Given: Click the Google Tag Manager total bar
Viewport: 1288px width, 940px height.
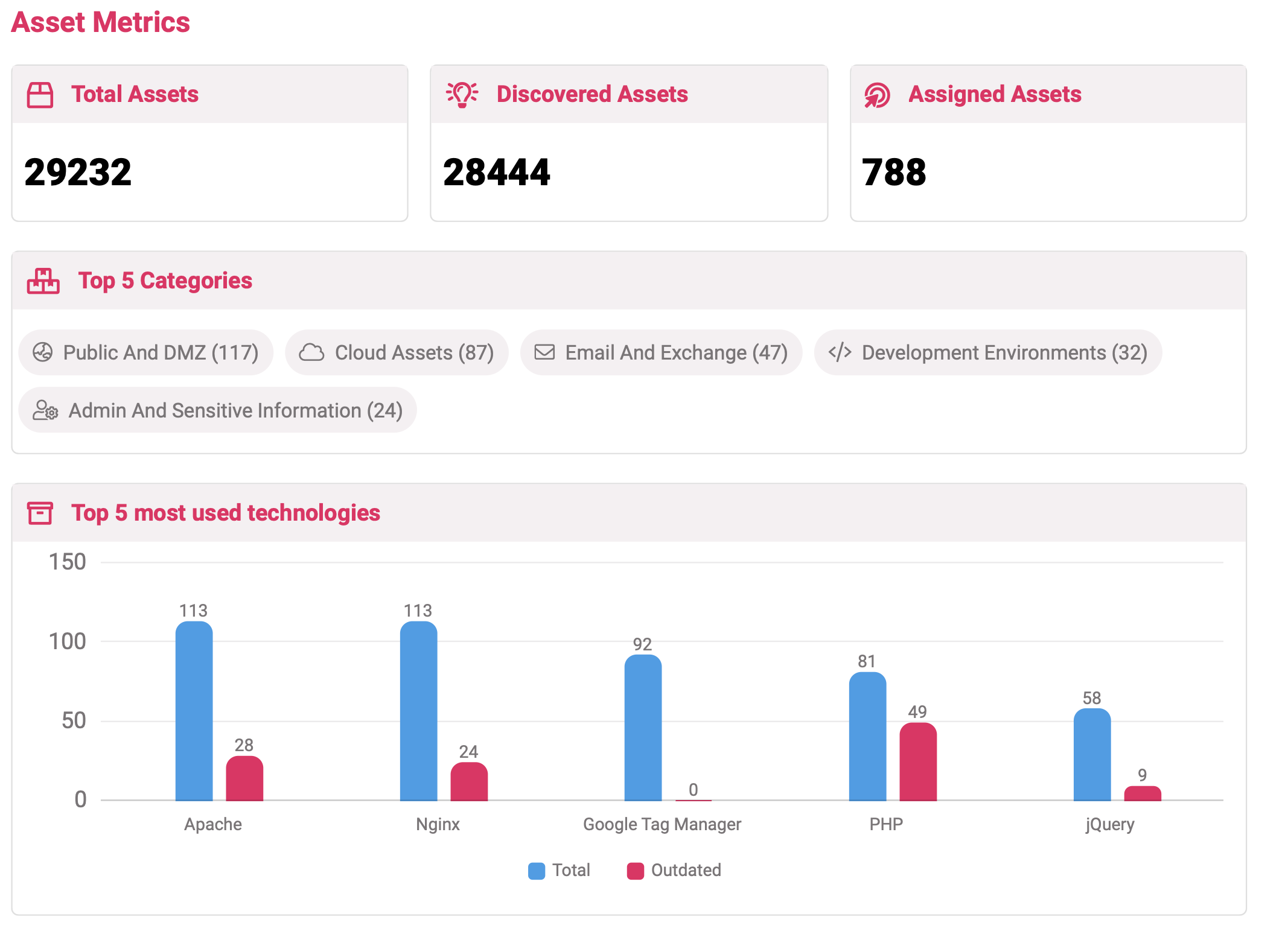Looking at the screenshot, I should pos(643,728).
